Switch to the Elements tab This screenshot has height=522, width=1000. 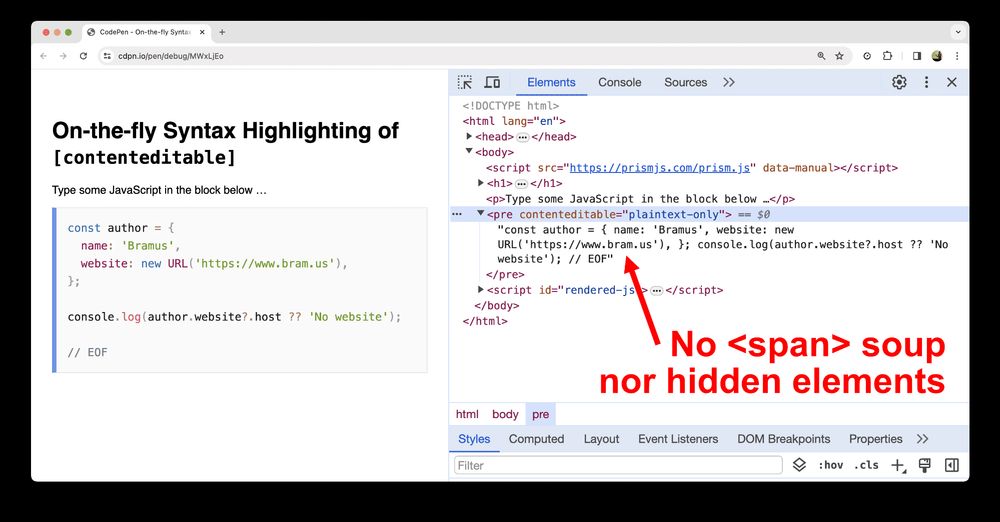tap(551, 82)
